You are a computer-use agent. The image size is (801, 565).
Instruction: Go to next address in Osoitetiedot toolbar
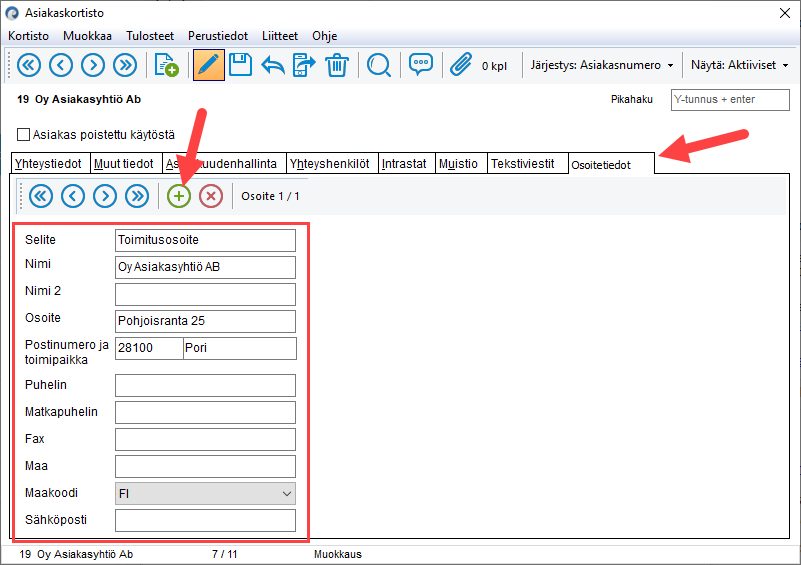(x=105, y=196)
